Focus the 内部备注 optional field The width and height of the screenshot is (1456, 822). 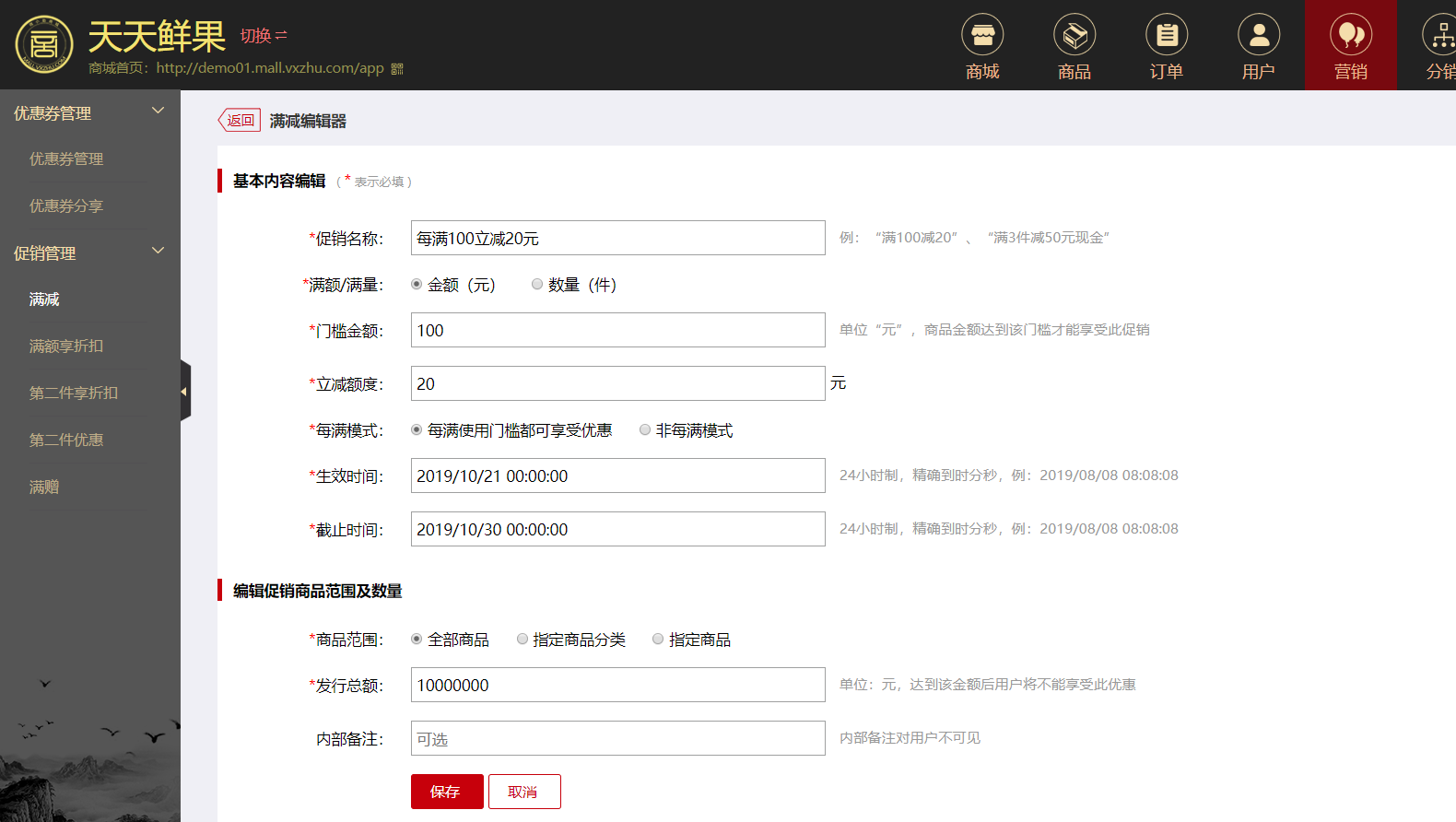(x=617, y=738)
